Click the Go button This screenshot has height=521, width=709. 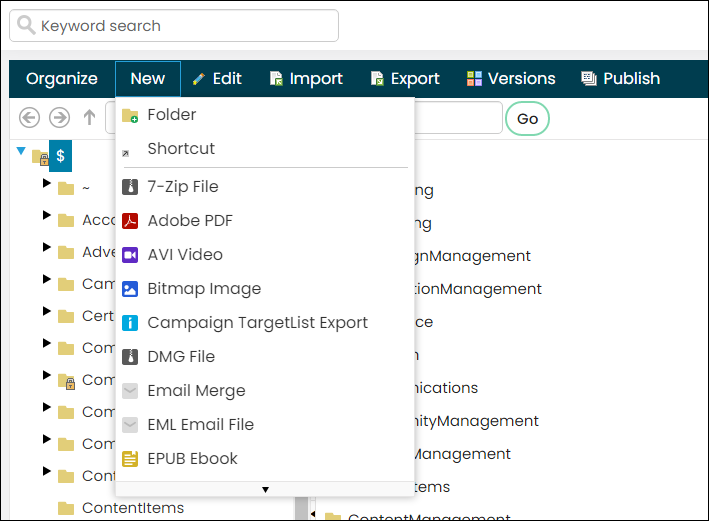(x=527, y=118)
